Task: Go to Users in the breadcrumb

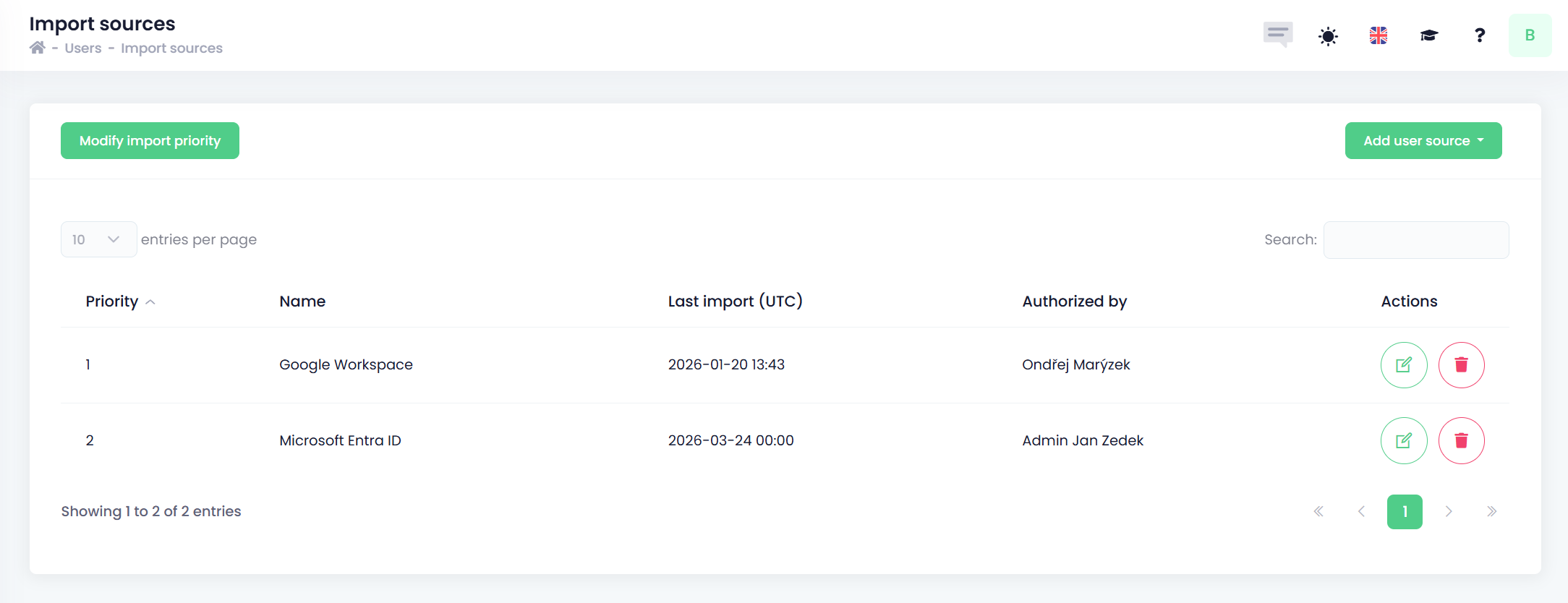Action: tap(83, 48)
